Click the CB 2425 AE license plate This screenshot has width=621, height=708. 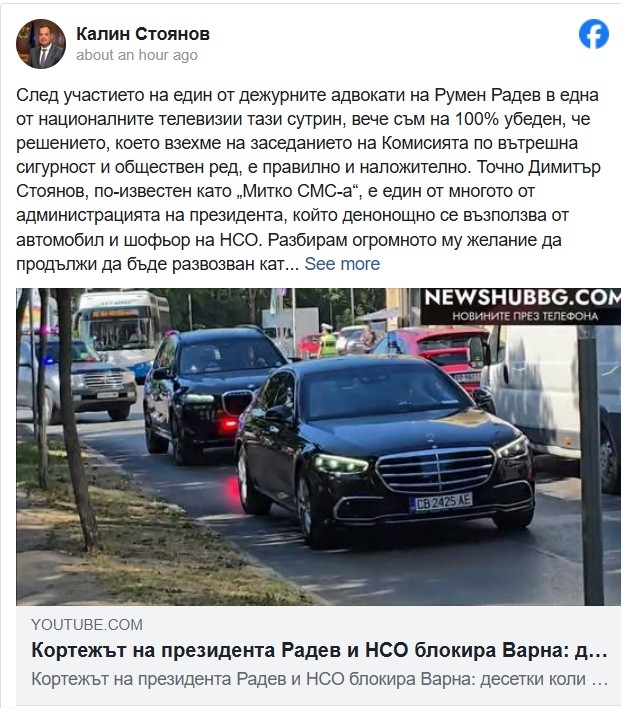pyautogui.click(x=441, y=502)
